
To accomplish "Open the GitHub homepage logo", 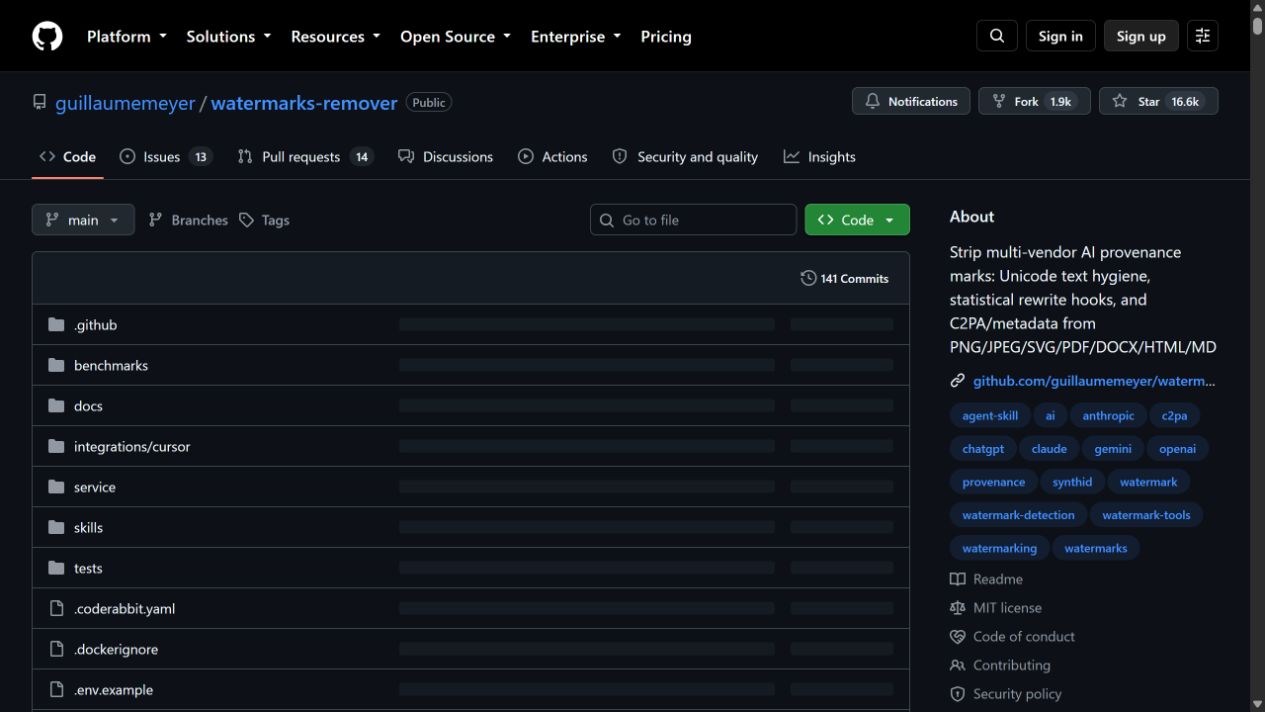I will click(x=47, y=36).
